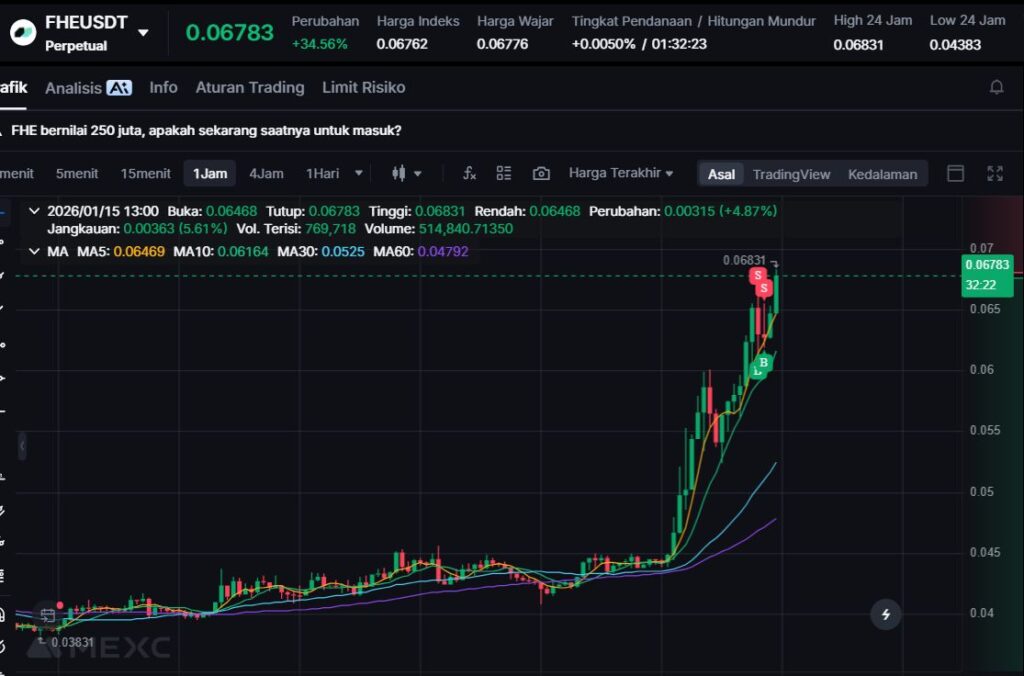Select the 4Jam timeframe
This screenshot has height=676, width=1024.
266,173
